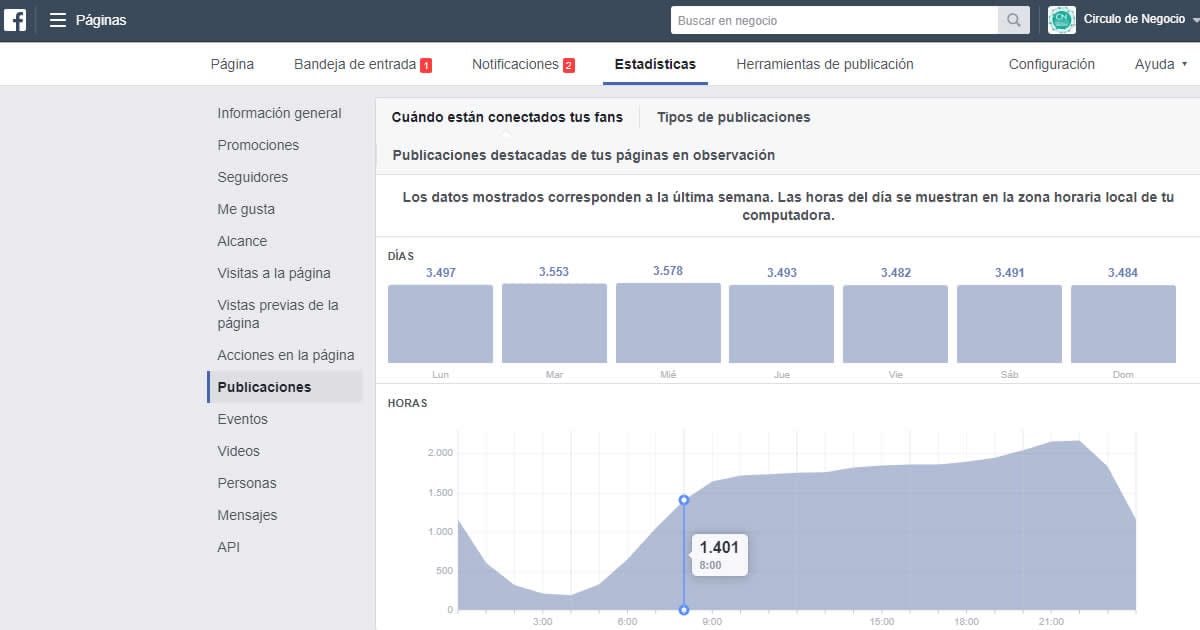Screen dimensions: 1200x630
Task: Open Promociones in sidebar
Action: pos(258,145)
